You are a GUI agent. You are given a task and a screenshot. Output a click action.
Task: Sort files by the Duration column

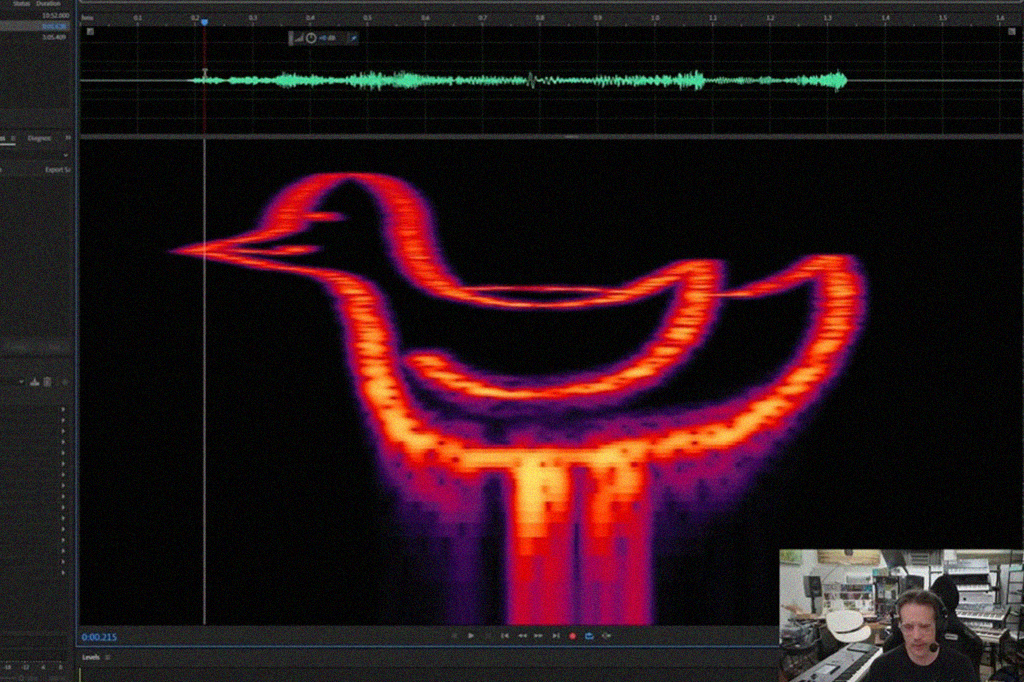pos(48,4)
